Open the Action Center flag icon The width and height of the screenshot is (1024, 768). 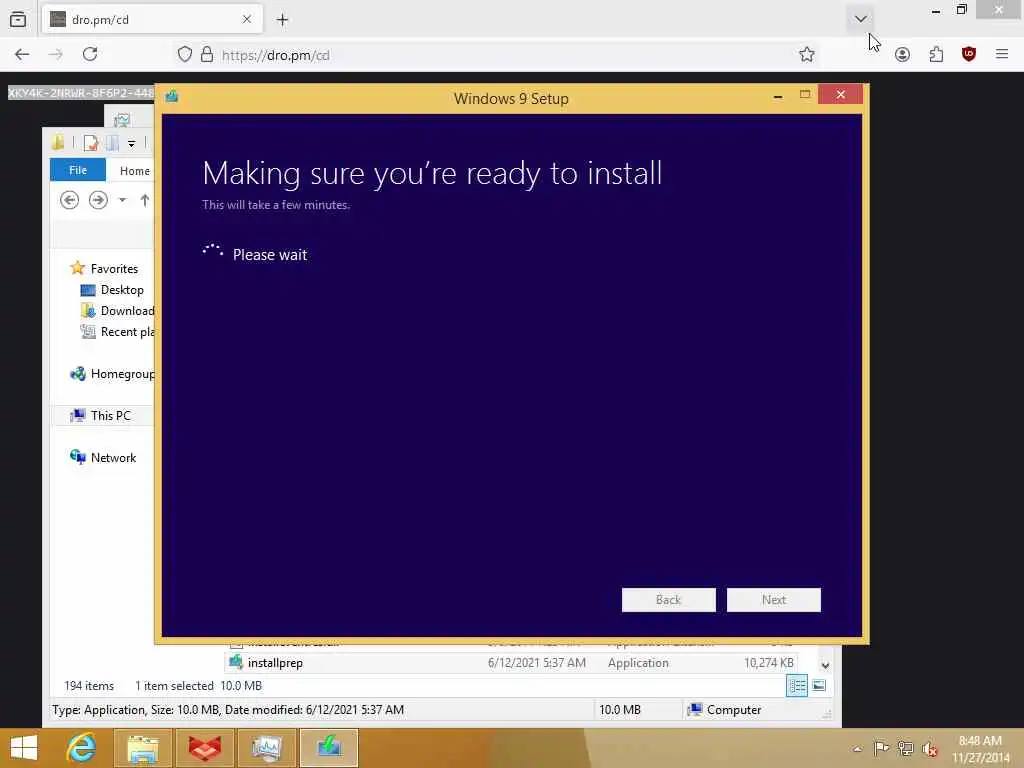881,748
